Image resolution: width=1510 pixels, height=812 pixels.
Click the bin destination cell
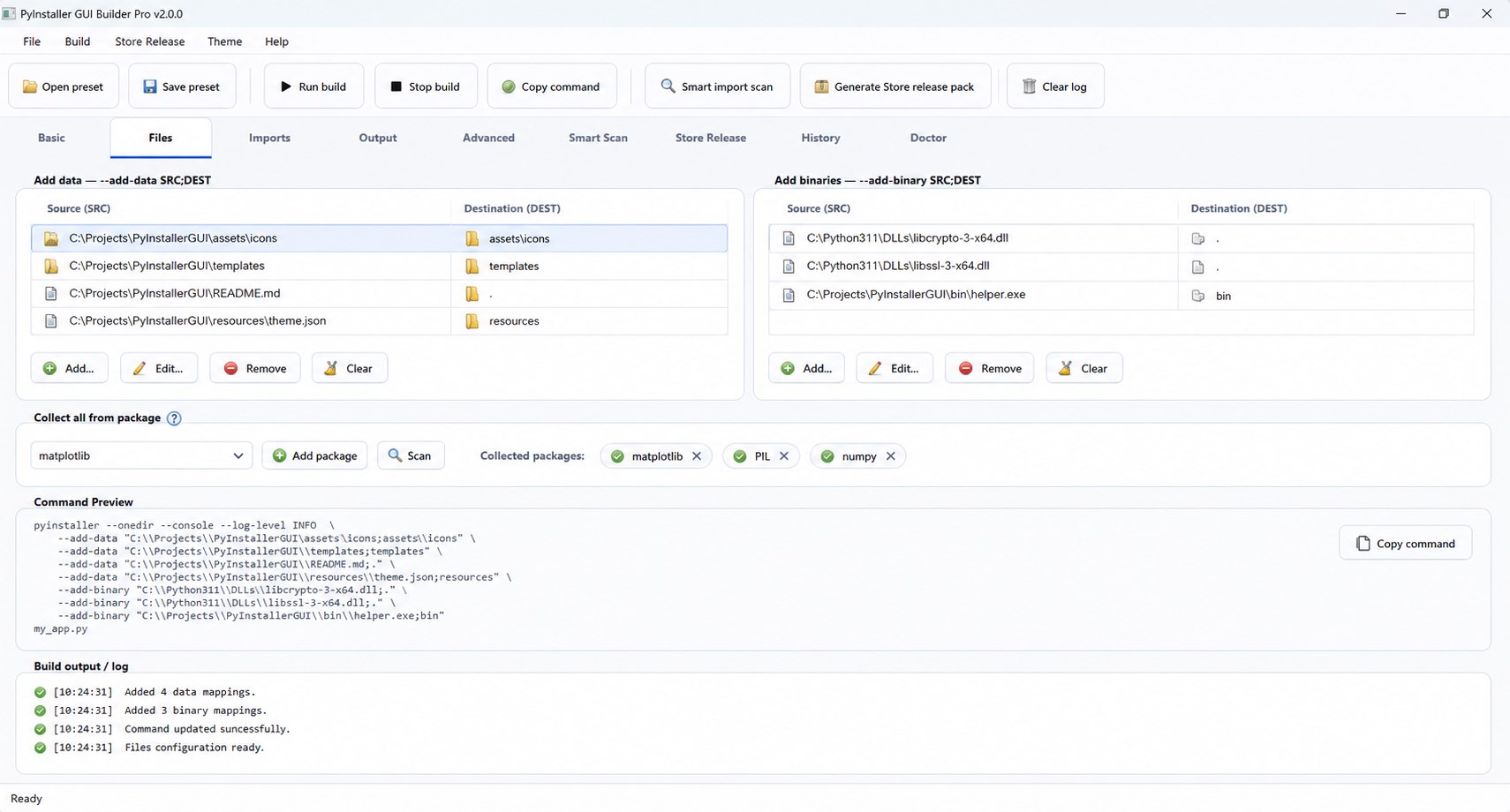click(x=1326, y=296)
